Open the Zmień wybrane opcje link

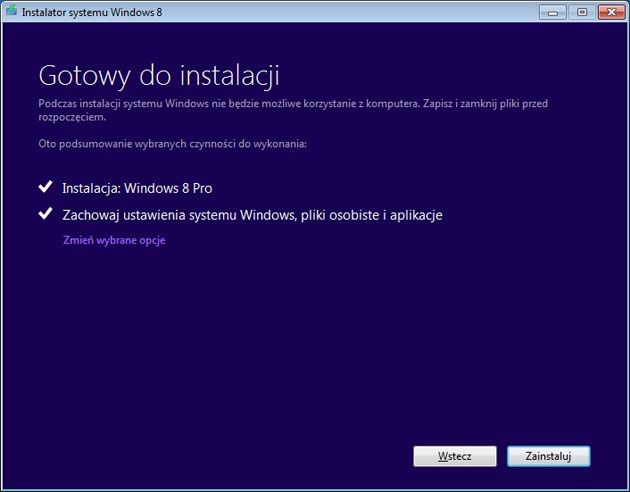tap(114, 240)
